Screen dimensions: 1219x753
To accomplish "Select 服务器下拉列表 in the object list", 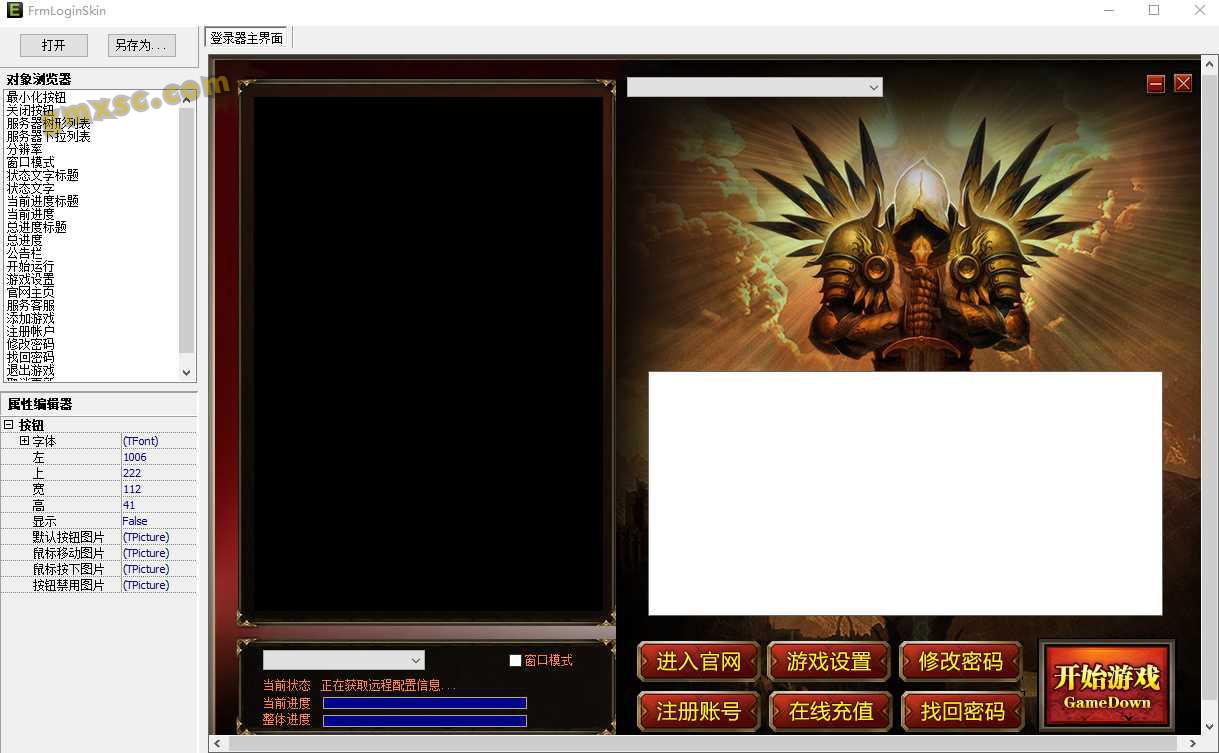I will 48,136.
